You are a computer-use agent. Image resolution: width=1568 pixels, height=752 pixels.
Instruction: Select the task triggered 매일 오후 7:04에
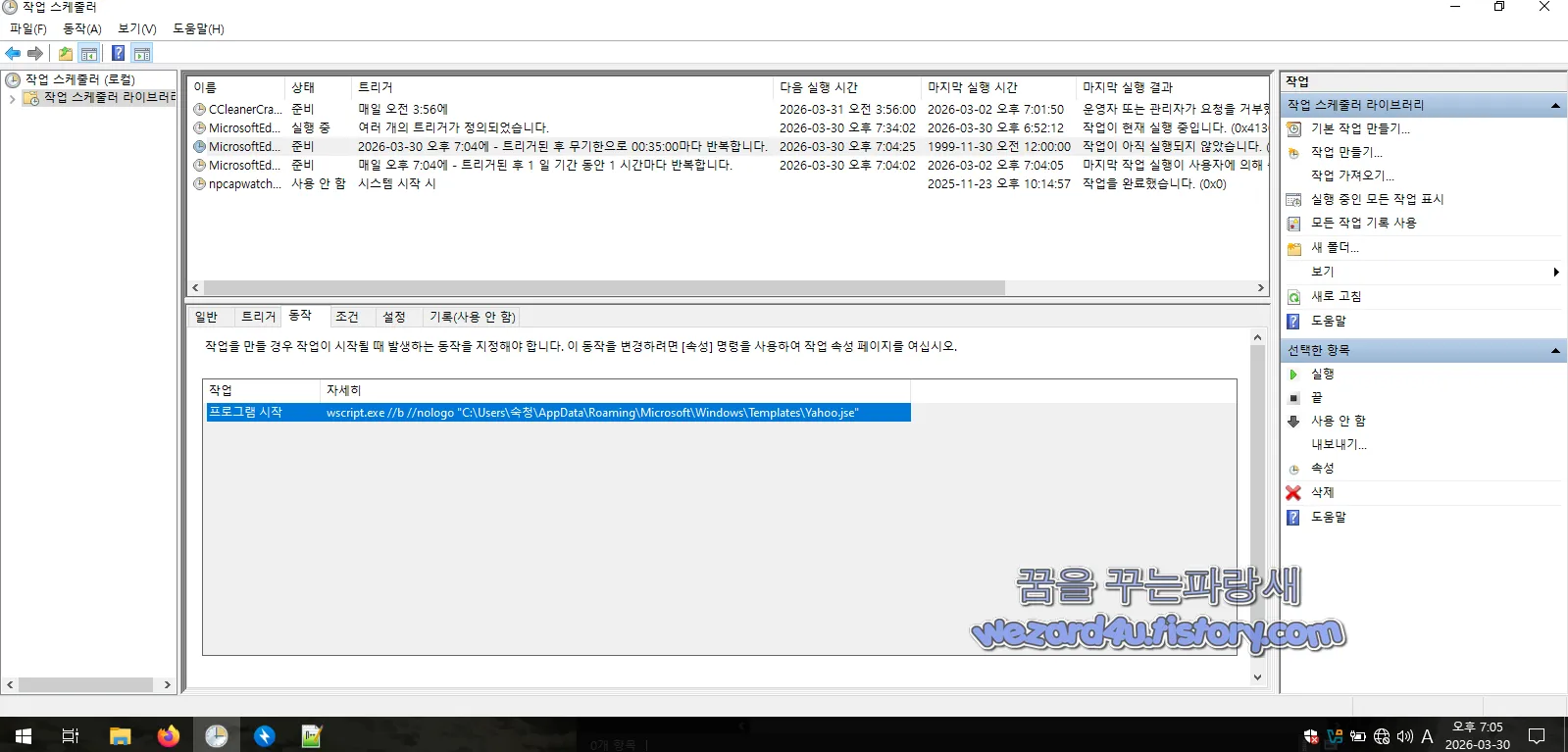point(729,165)
